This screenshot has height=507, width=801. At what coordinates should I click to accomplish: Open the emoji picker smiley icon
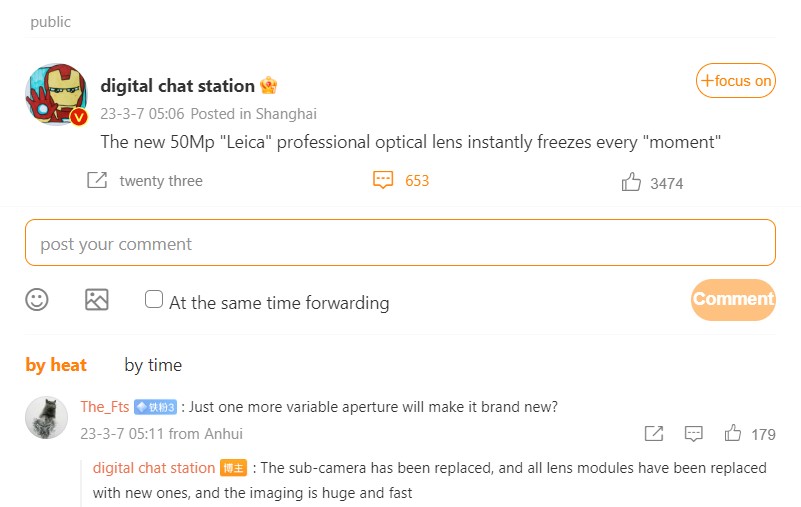(37, 300)
